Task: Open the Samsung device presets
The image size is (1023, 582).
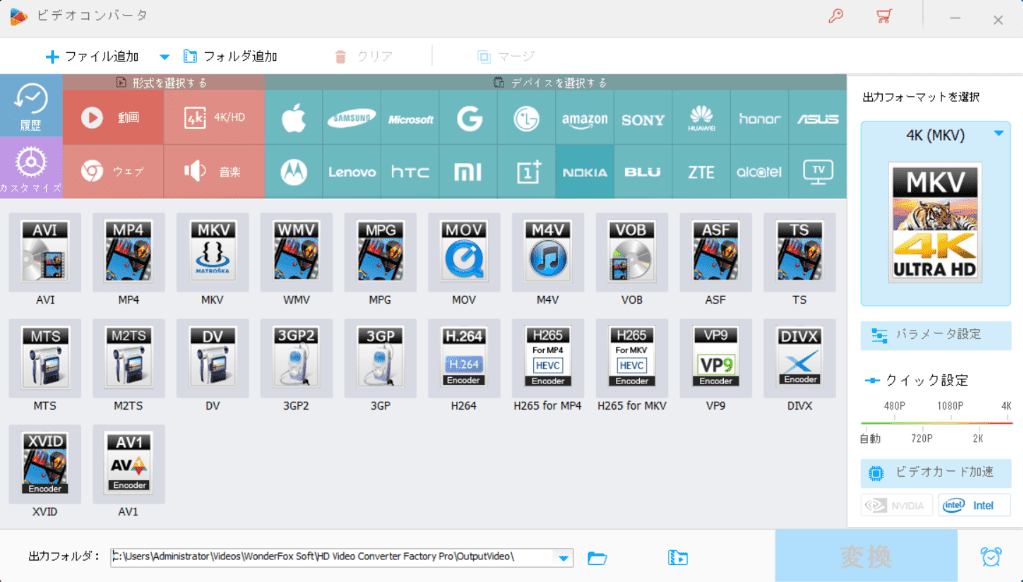Action: pos(352,118)
